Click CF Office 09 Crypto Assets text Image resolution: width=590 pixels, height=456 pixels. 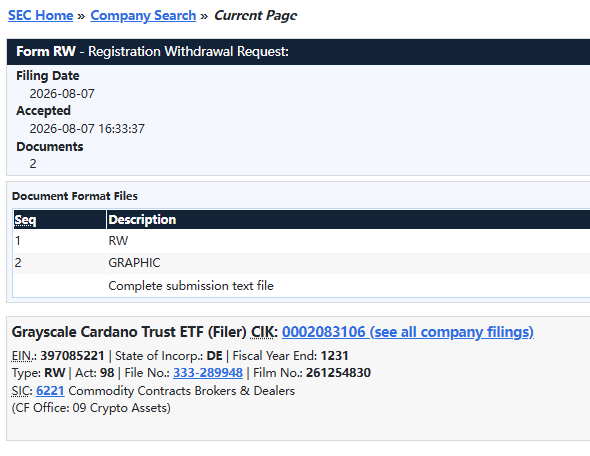[x=91, y=408]
